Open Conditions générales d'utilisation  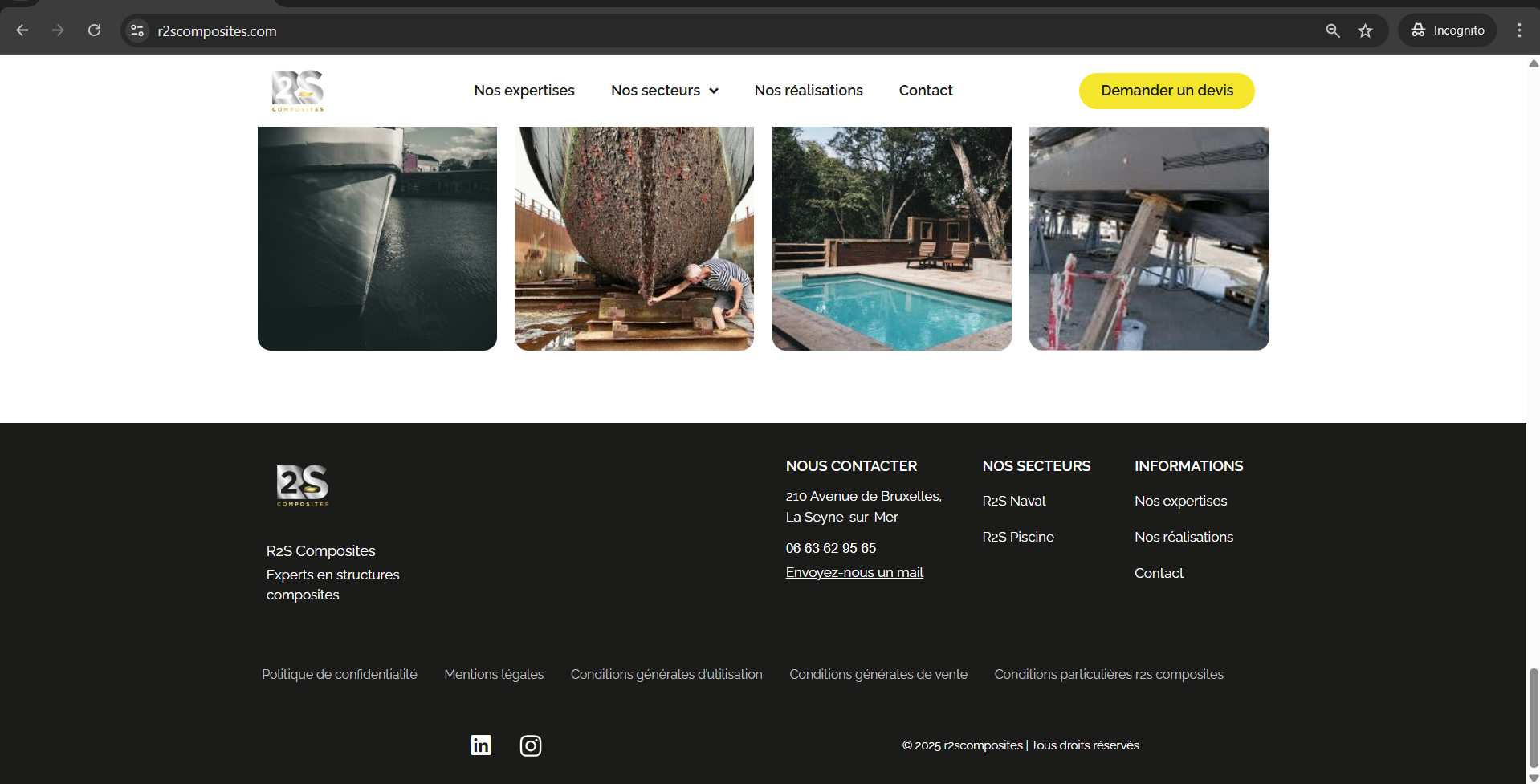[666, 674]
